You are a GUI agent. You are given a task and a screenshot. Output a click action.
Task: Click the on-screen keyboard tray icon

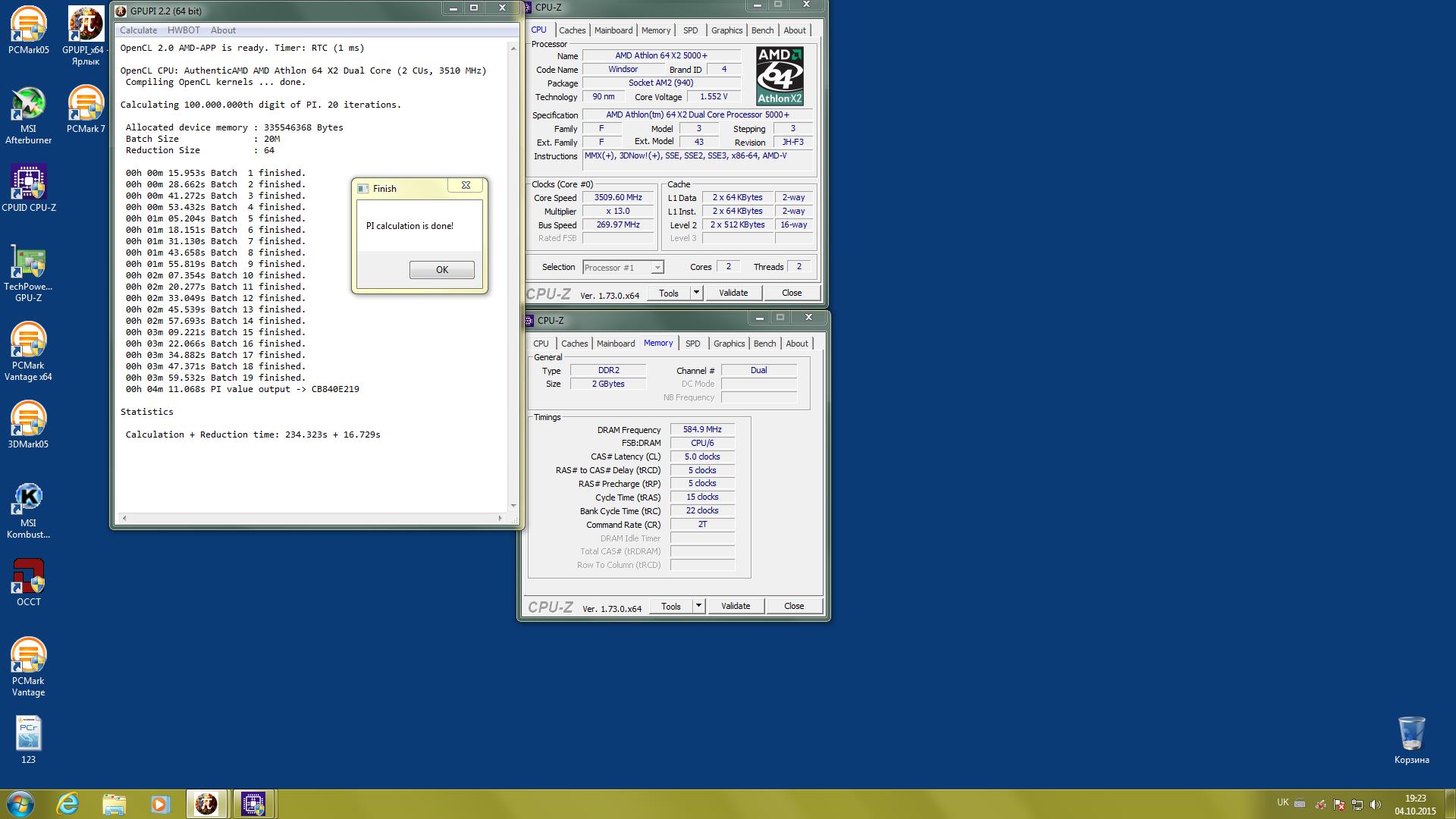point(1300,804)
